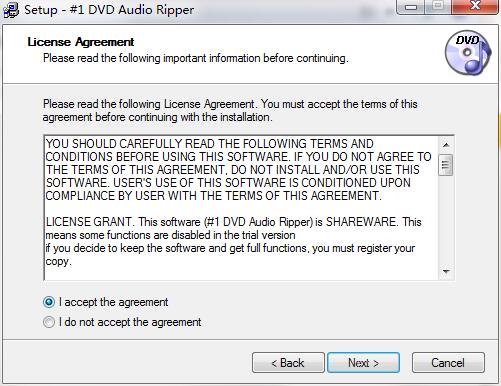Click the 'I do not accept the agreement' label

click(130, 322)
